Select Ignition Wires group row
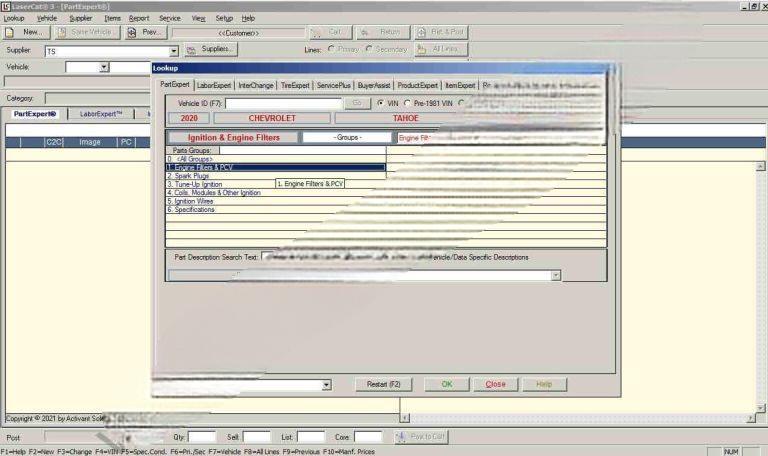The height and width of the screenshot is (456, 768). 276,201
